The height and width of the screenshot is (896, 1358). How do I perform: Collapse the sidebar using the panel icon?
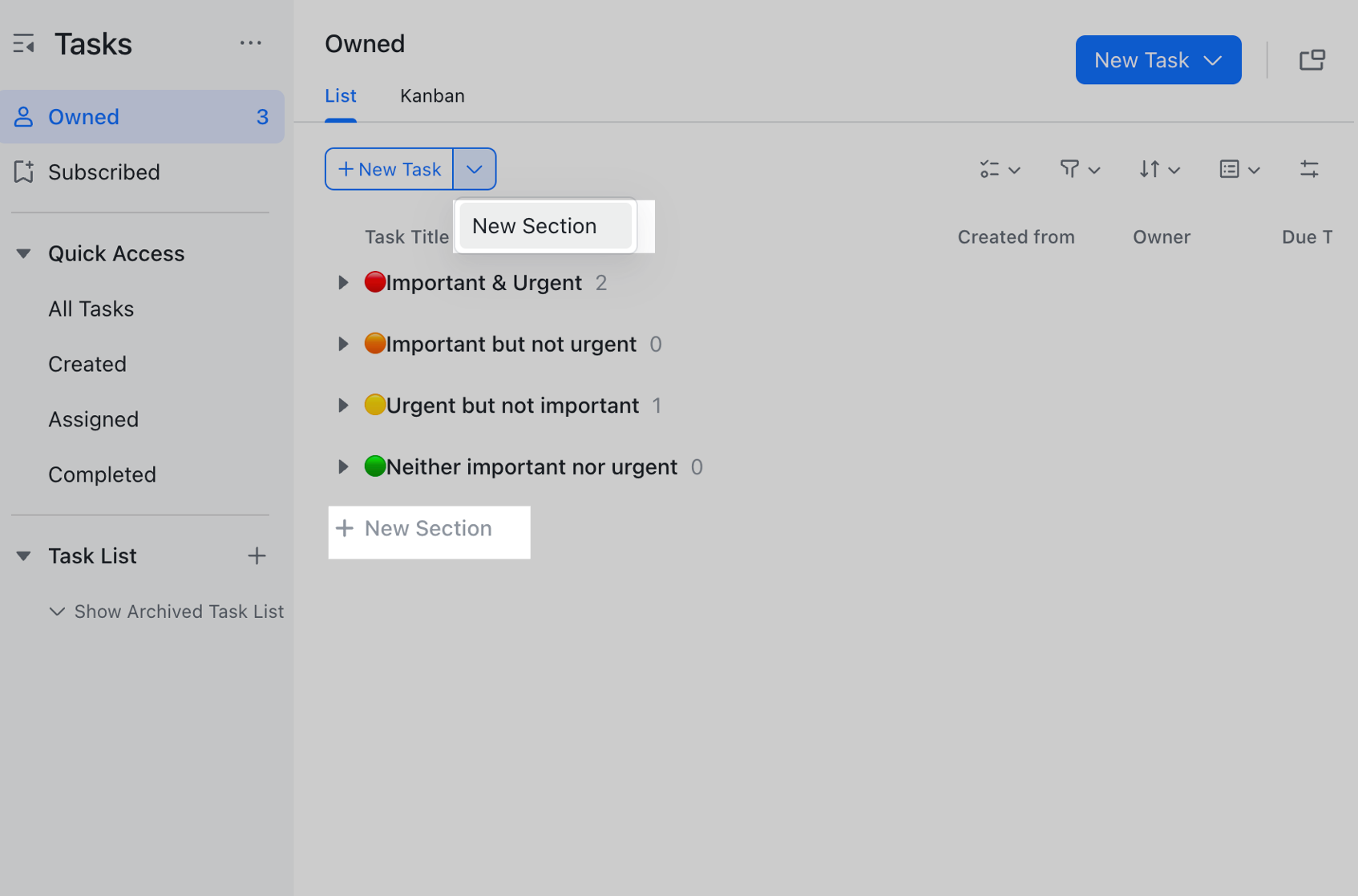[x=24, y=43]
